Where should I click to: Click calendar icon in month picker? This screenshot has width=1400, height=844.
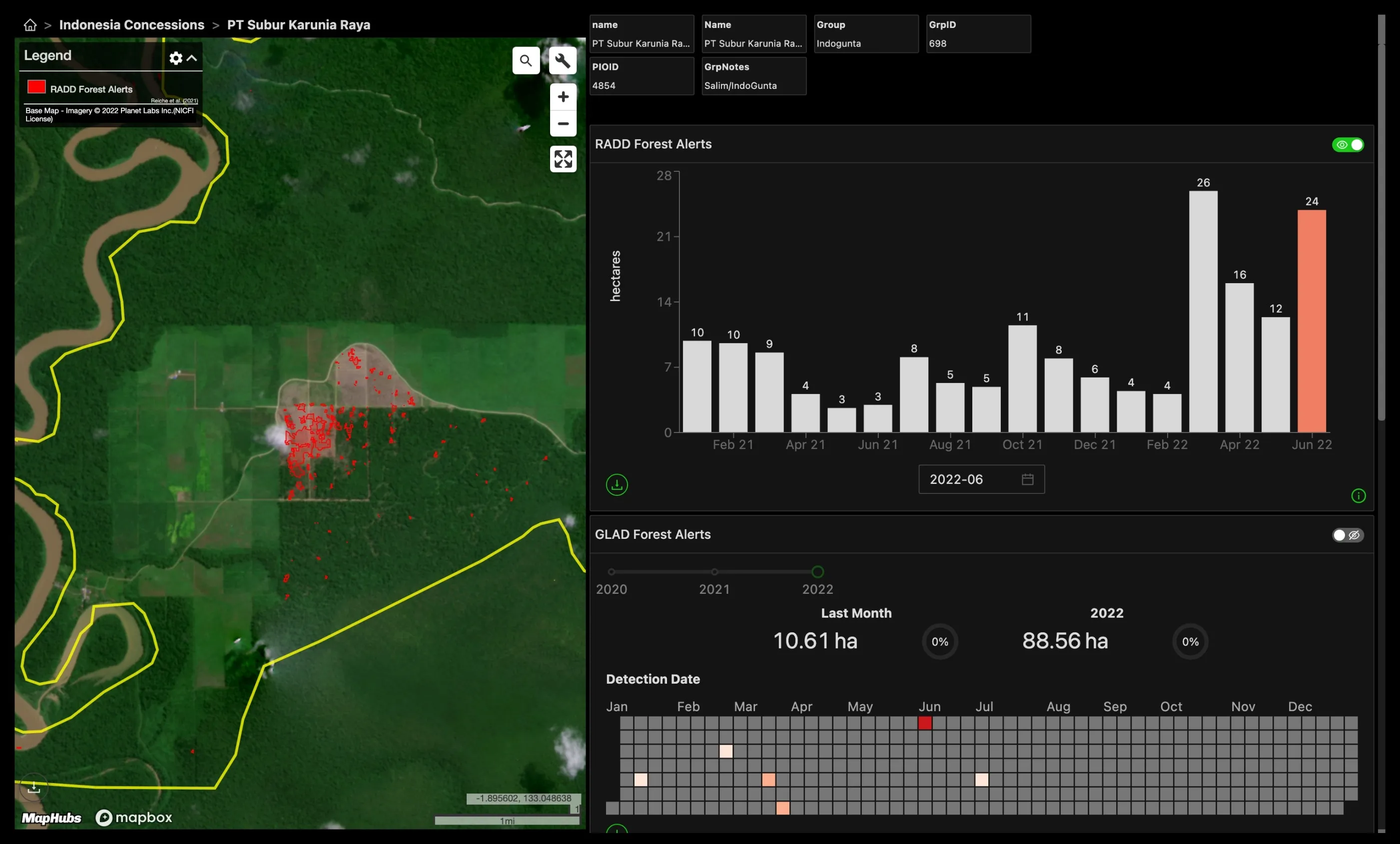[1027, 479]
